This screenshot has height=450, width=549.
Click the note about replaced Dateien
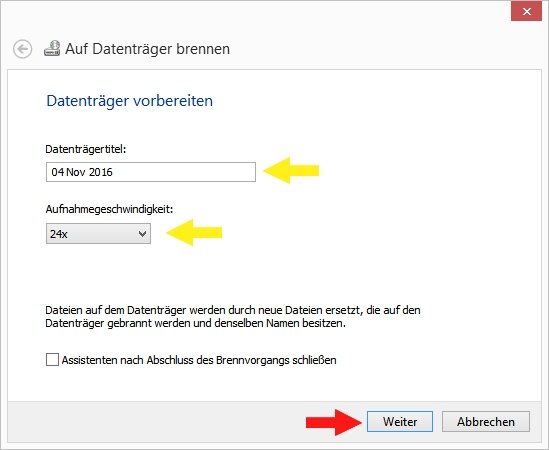[x=233, y=317]
